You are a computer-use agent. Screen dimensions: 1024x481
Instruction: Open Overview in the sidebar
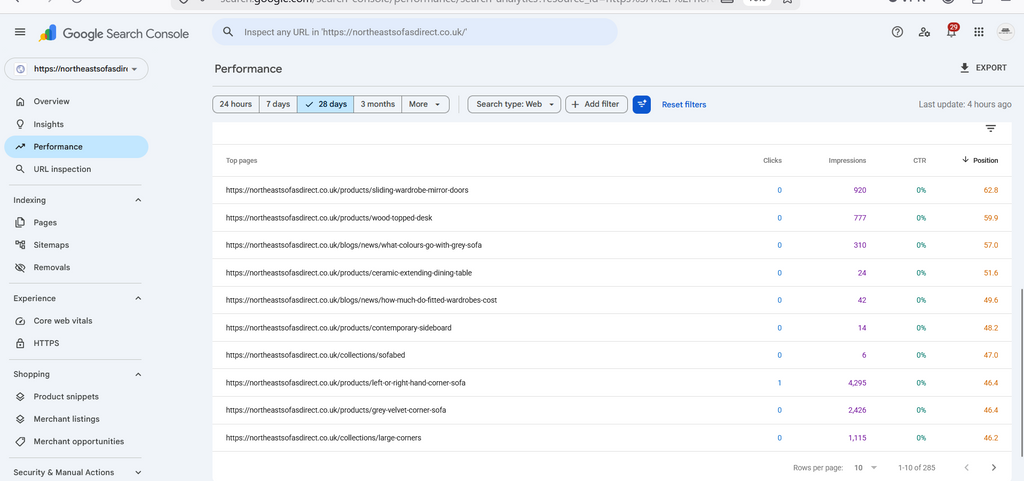click(76, 101)
